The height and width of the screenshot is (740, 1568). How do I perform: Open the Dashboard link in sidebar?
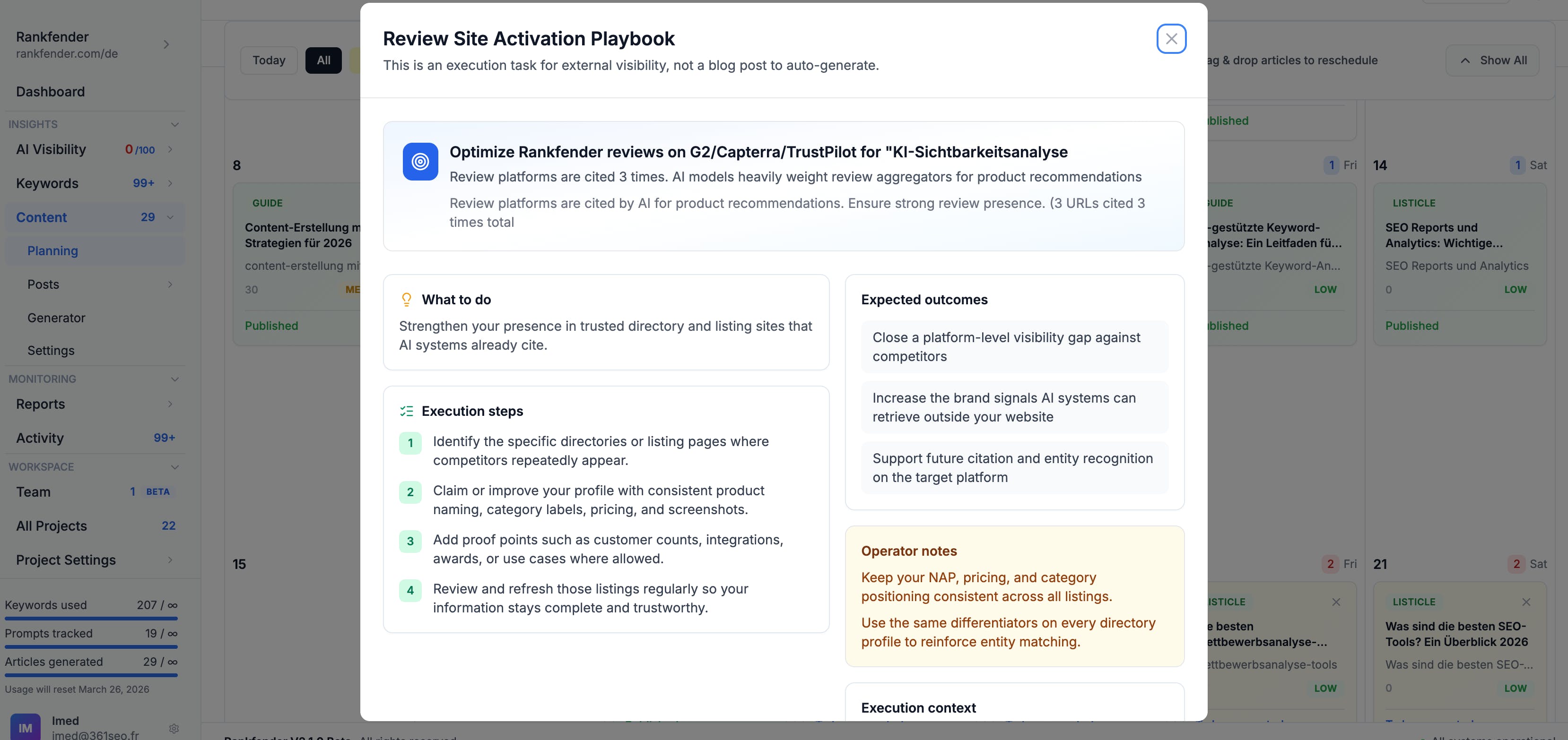tap(50, 92)
